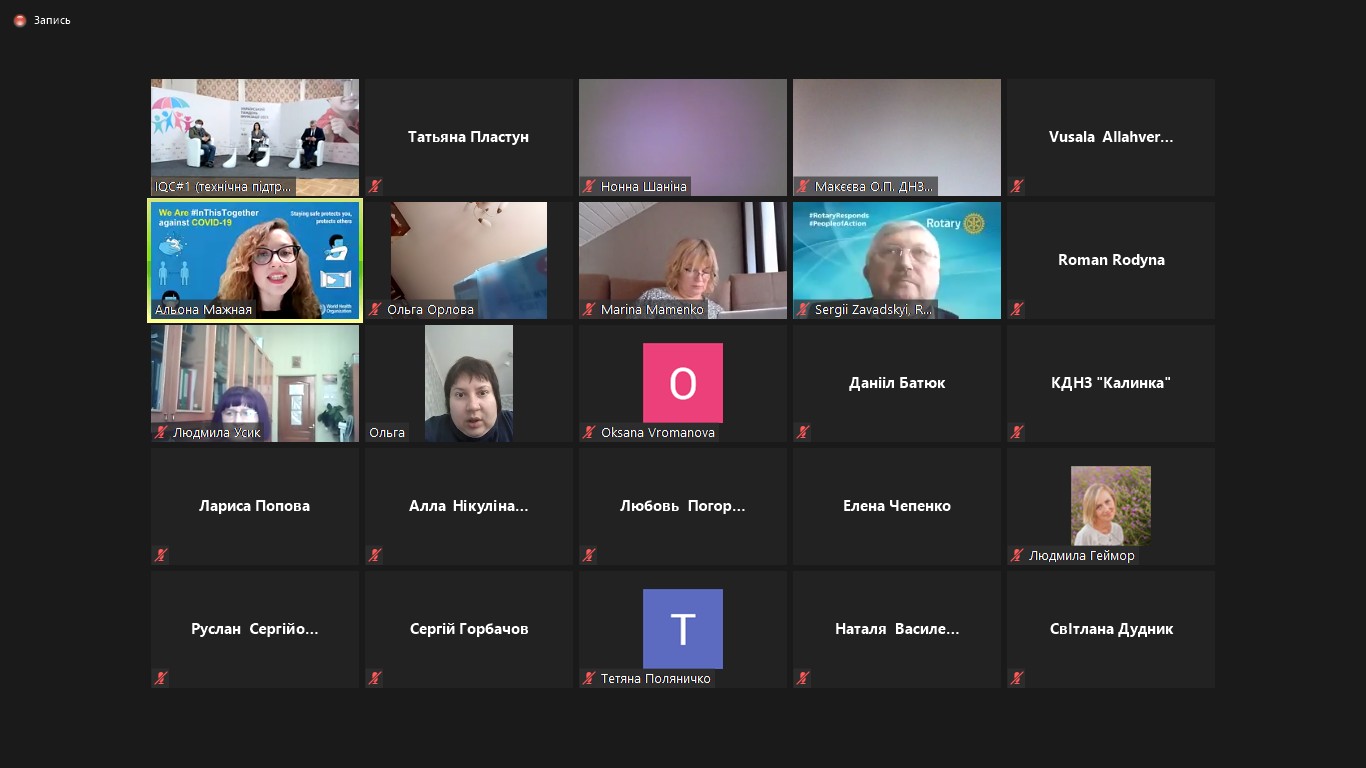Viewport: 1366px width, 768px height.
Task: Click muted mic icon on КДНЗ "Калинка" tile
Action: [x=1017, y=432]
